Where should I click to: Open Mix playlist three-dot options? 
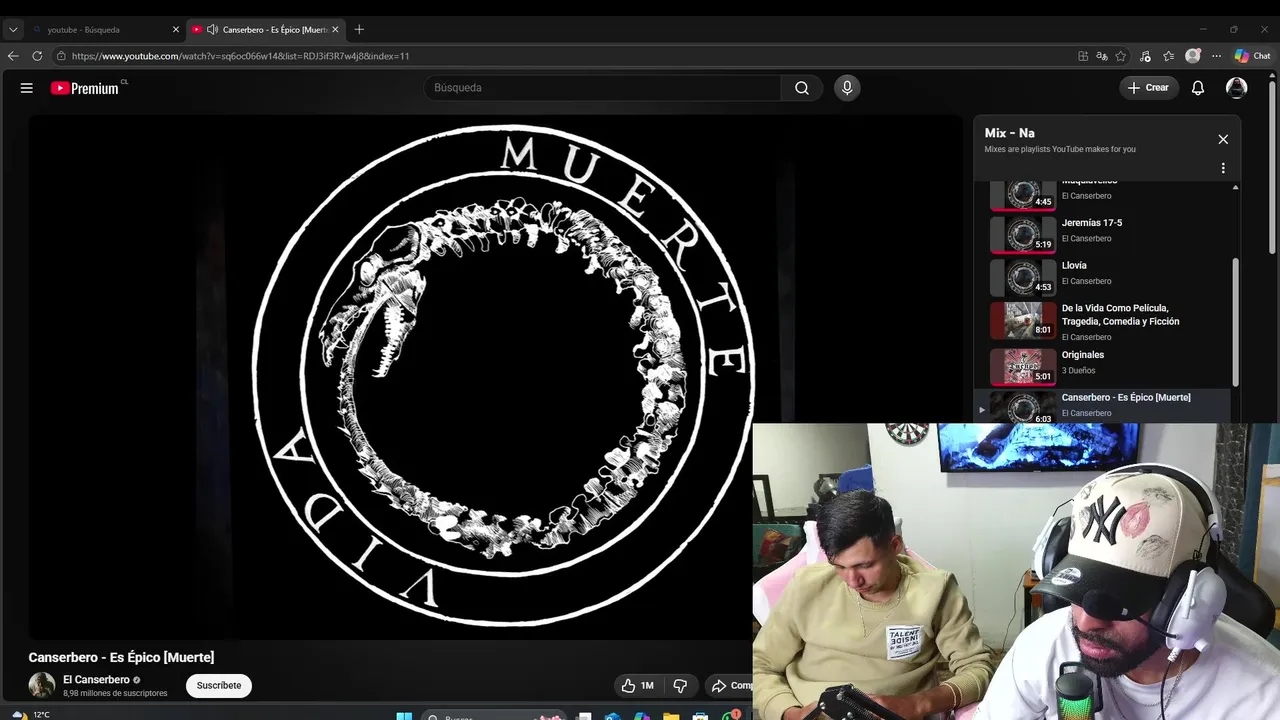1223,168
